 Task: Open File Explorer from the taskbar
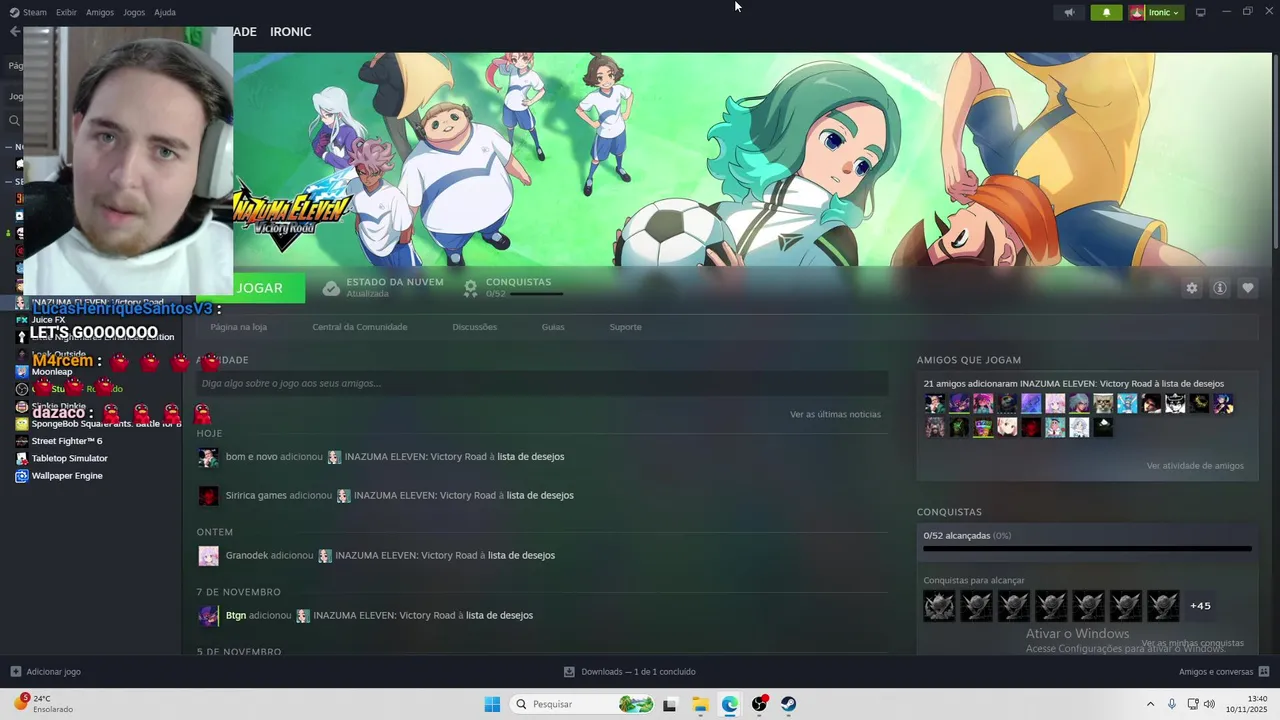click(x=700, y=705)
